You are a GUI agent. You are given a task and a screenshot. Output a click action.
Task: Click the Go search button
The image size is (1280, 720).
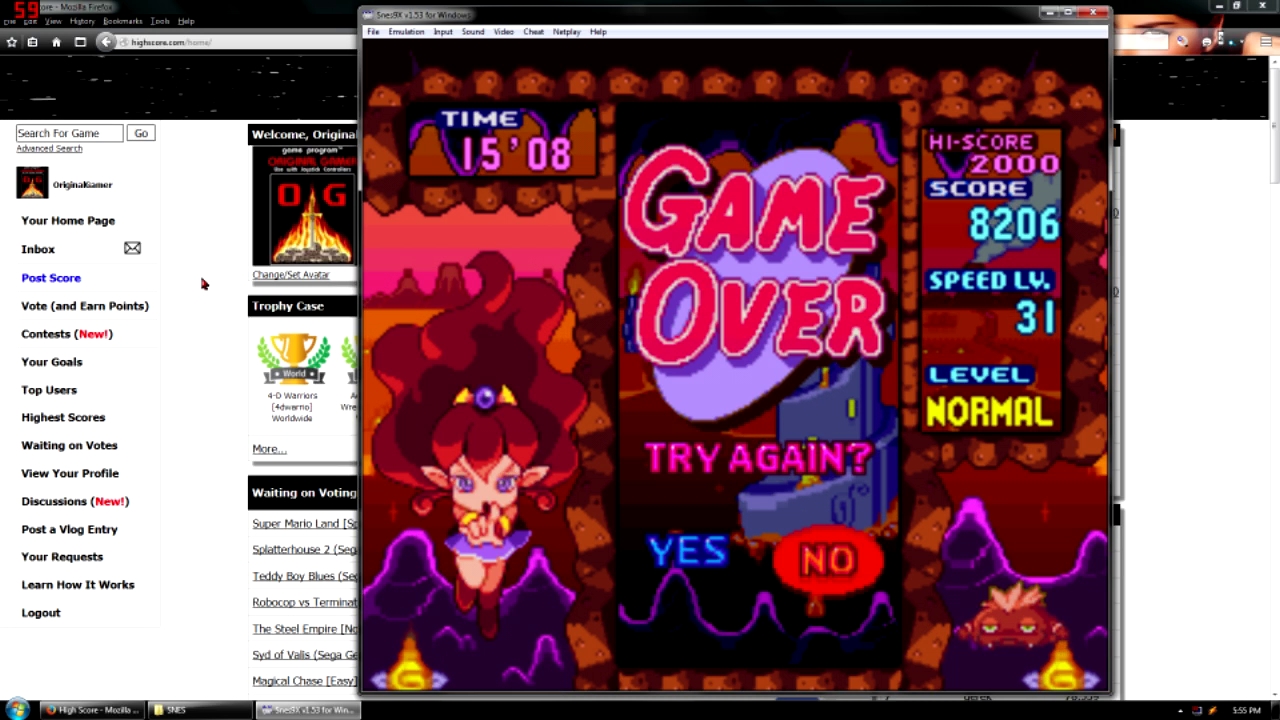click(141, 133)
